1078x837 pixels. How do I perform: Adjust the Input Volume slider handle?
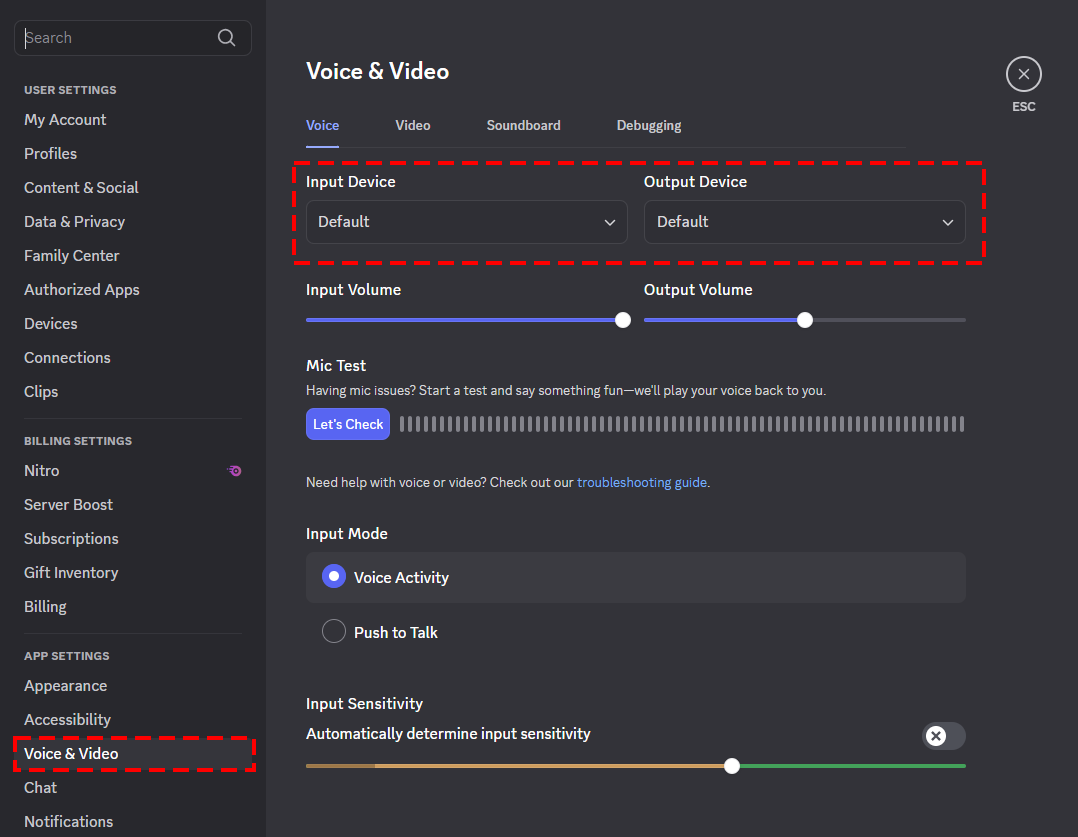point(623,320)
